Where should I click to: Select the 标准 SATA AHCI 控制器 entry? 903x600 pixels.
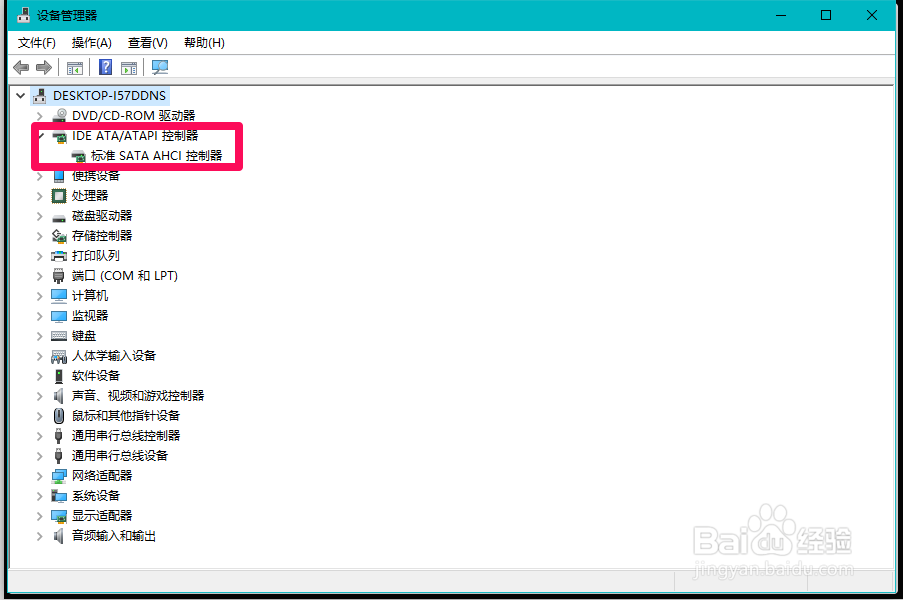click(156, 155)
